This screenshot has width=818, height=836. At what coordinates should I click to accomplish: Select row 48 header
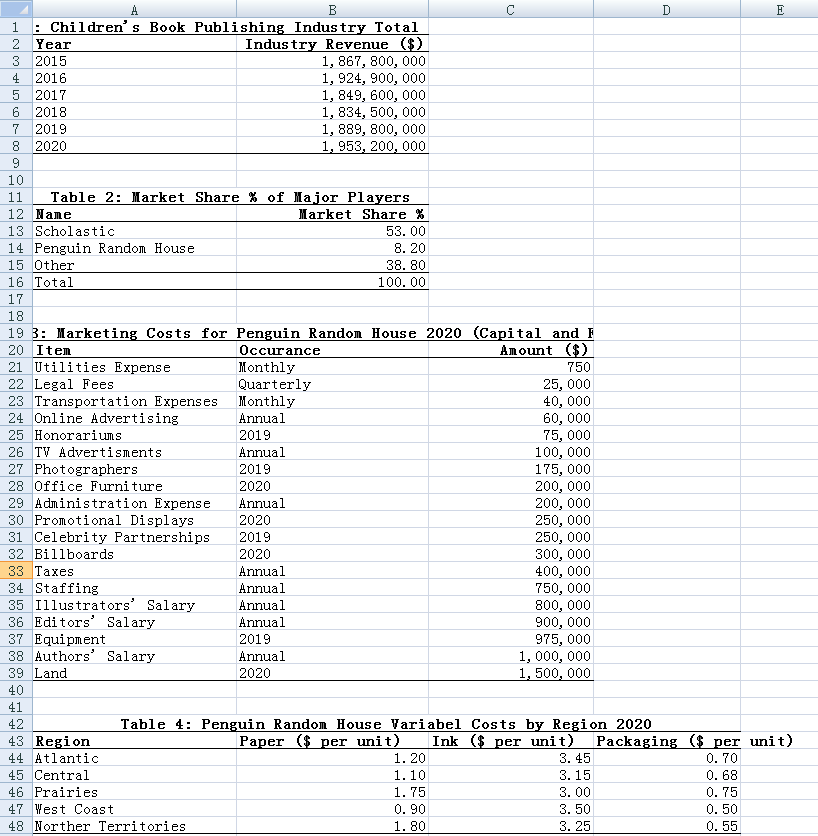pyautogui.click(x=15, y=826)
